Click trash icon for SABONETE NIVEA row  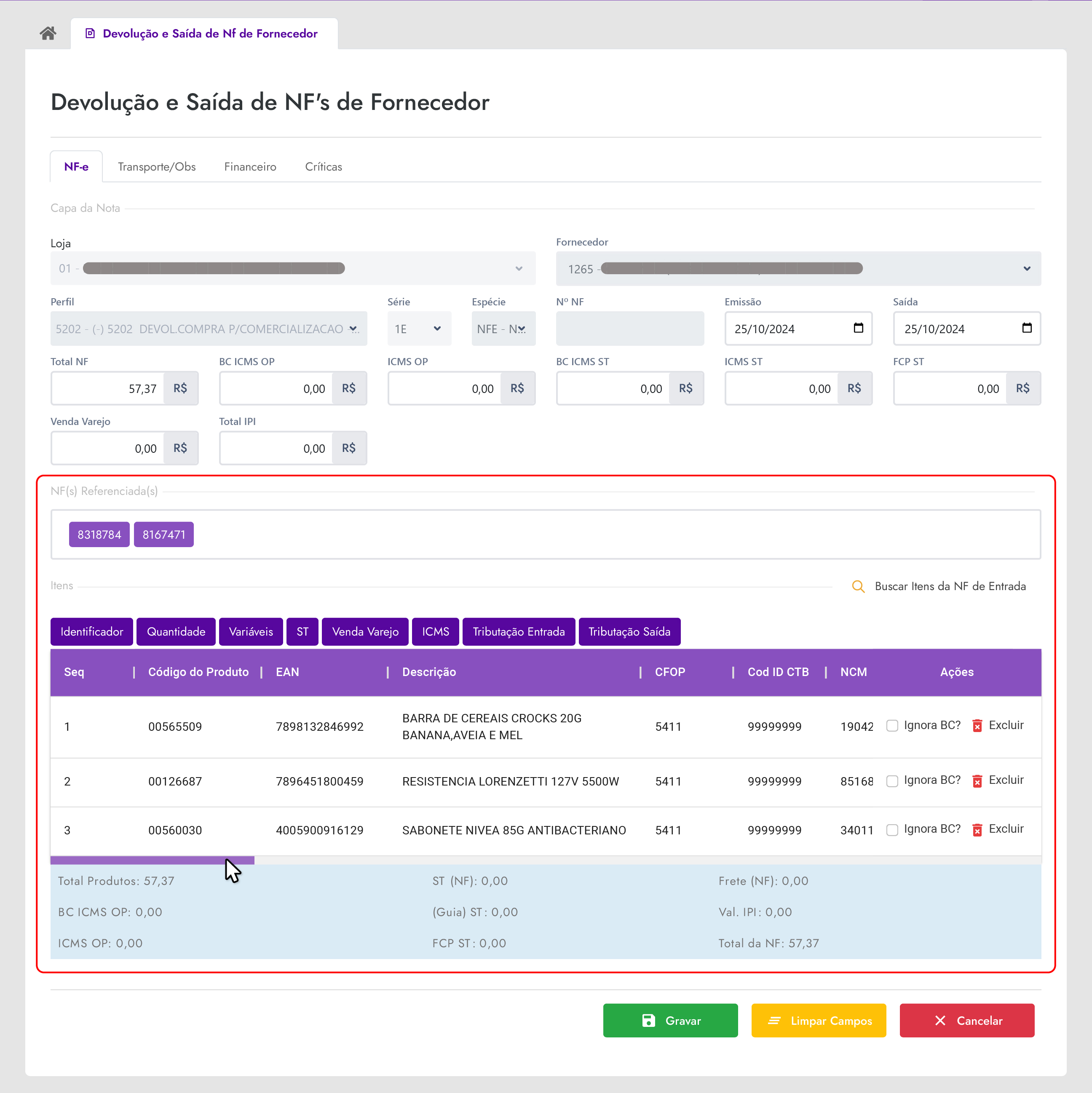click(x=977, y=830)
